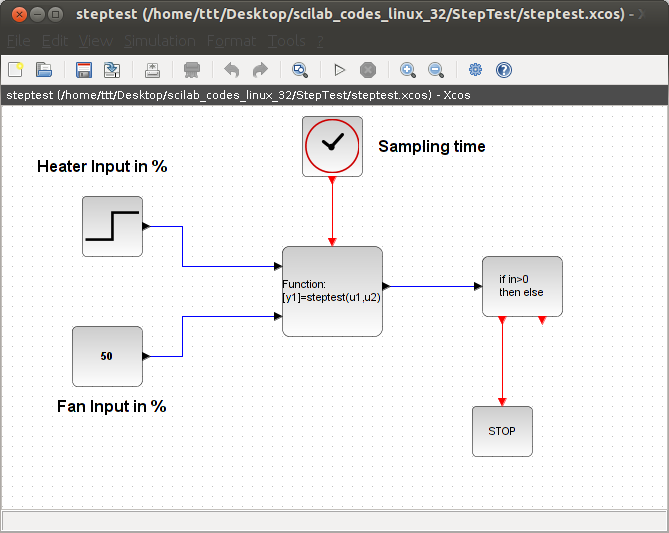The width and height of the screenshot is (669, 533).
Task: Click the print diagram icon
Action: (x=152, y=70)
